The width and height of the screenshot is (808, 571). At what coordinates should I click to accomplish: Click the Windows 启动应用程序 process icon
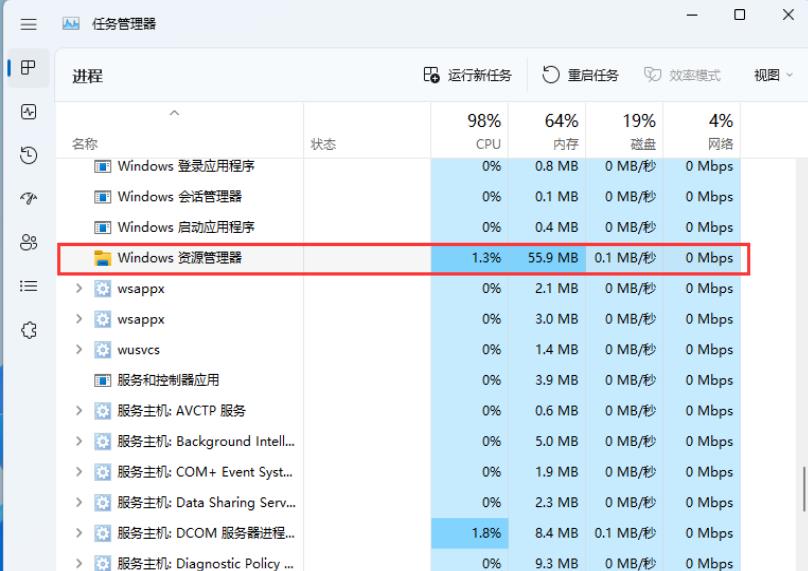click(103, 227)
